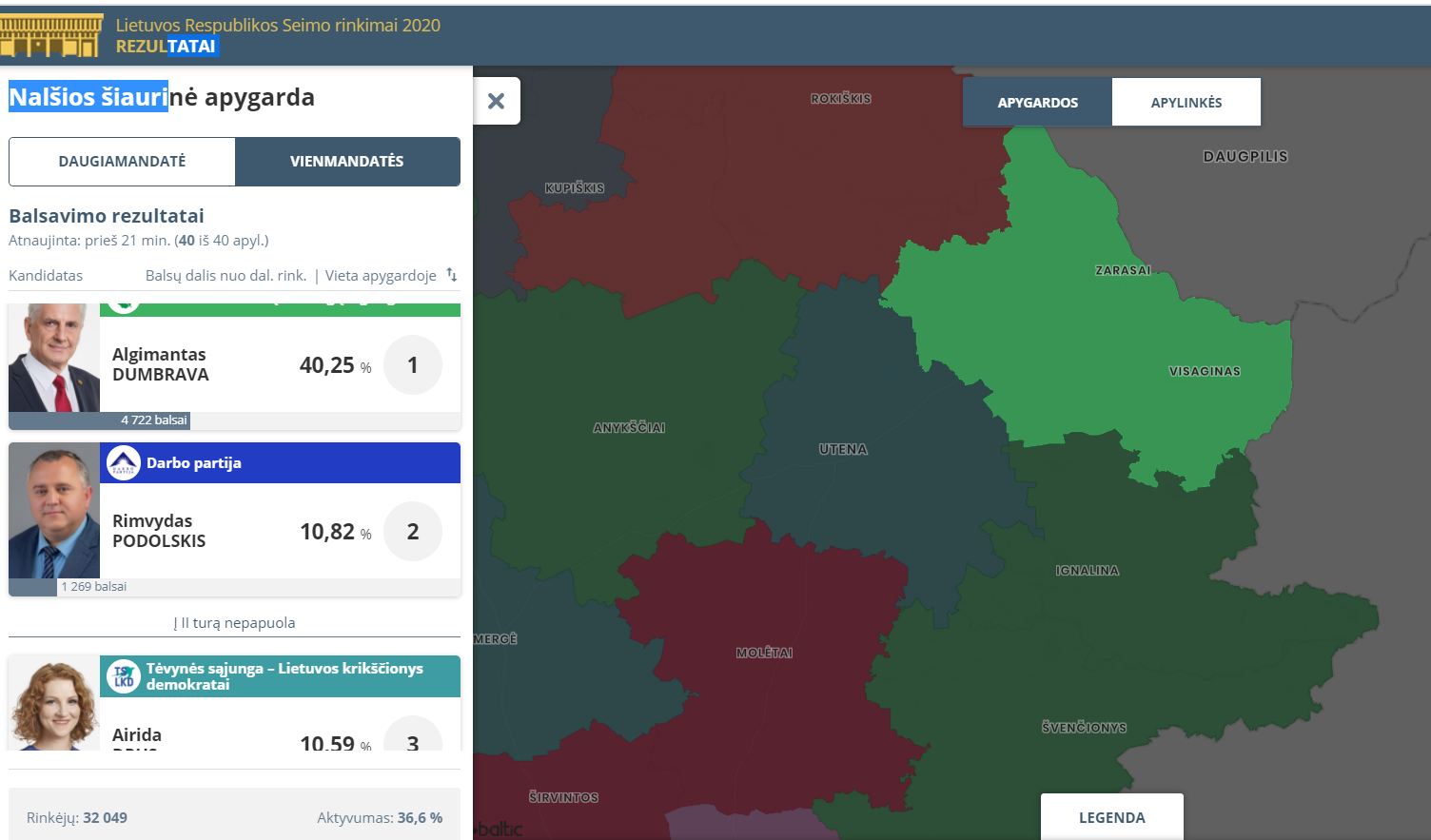
Task: Select the Anykščiai district on the map
Action: 629,427
